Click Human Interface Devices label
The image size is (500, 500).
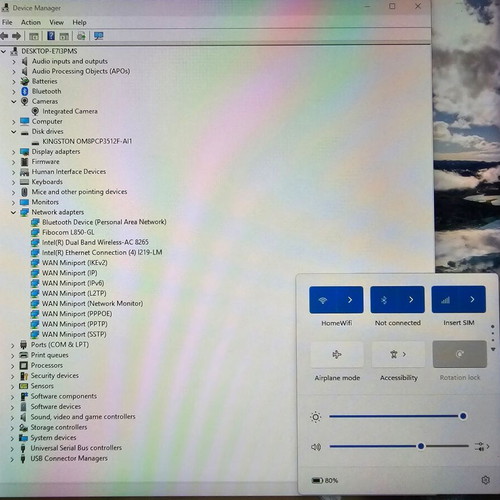pos(69,172)
